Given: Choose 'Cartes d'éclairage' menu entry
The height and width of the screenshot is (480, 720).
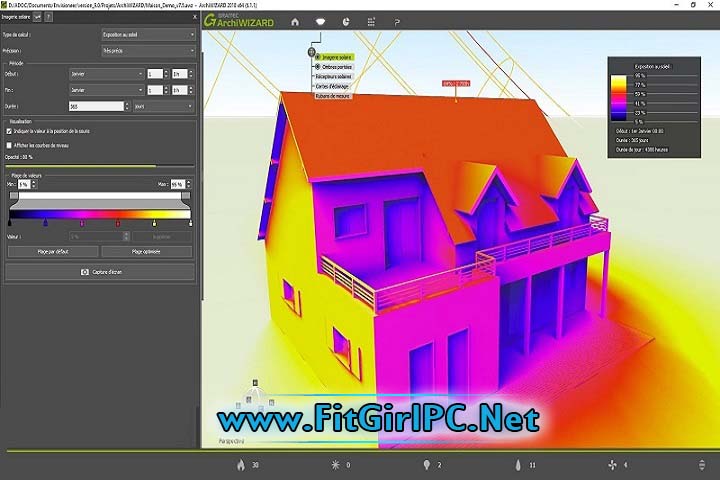Looking at the screenshot, I should [332, 86].
